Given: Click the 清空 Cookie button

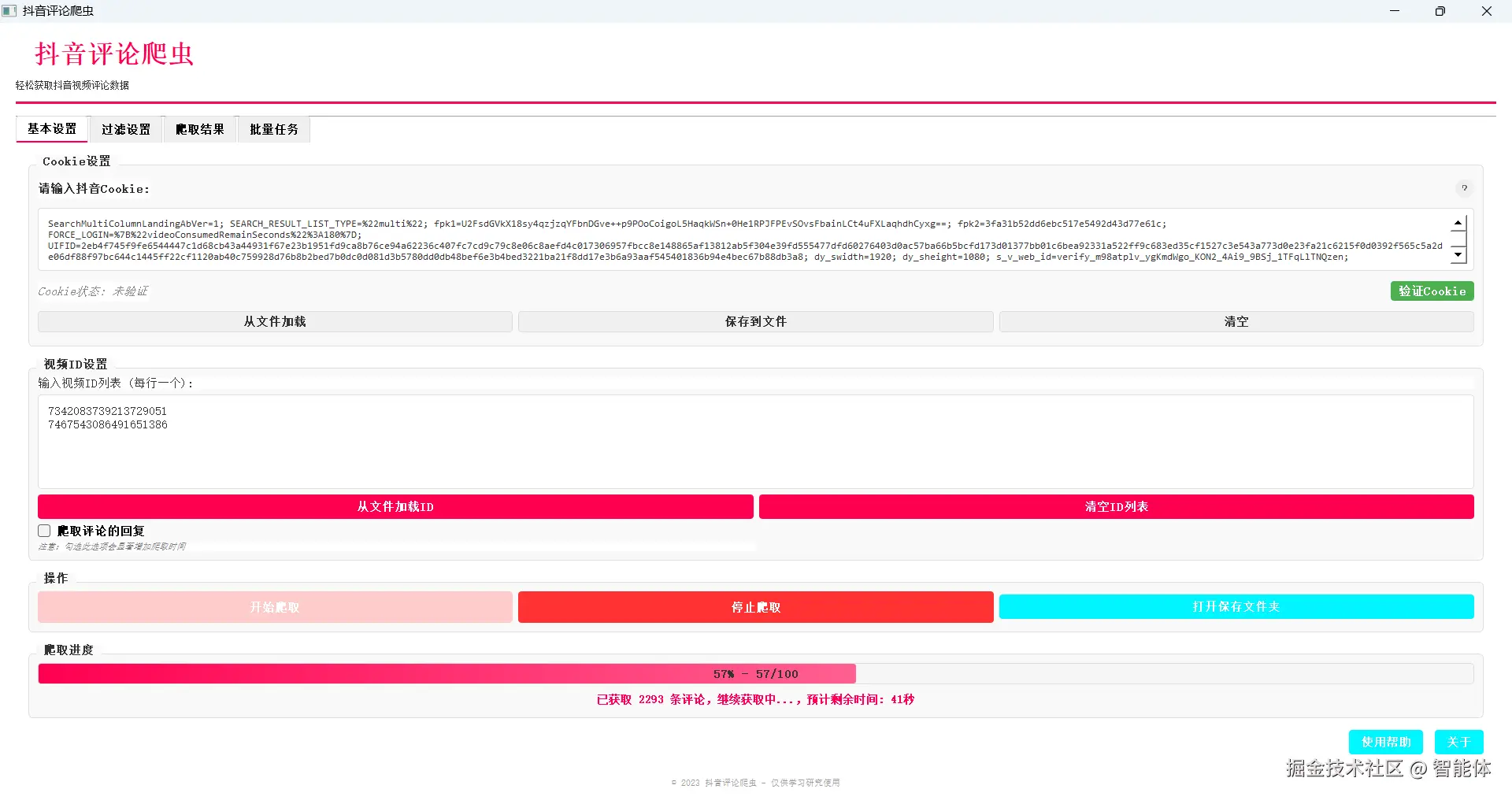Looking at the screenshot, I should [1236, 321].
